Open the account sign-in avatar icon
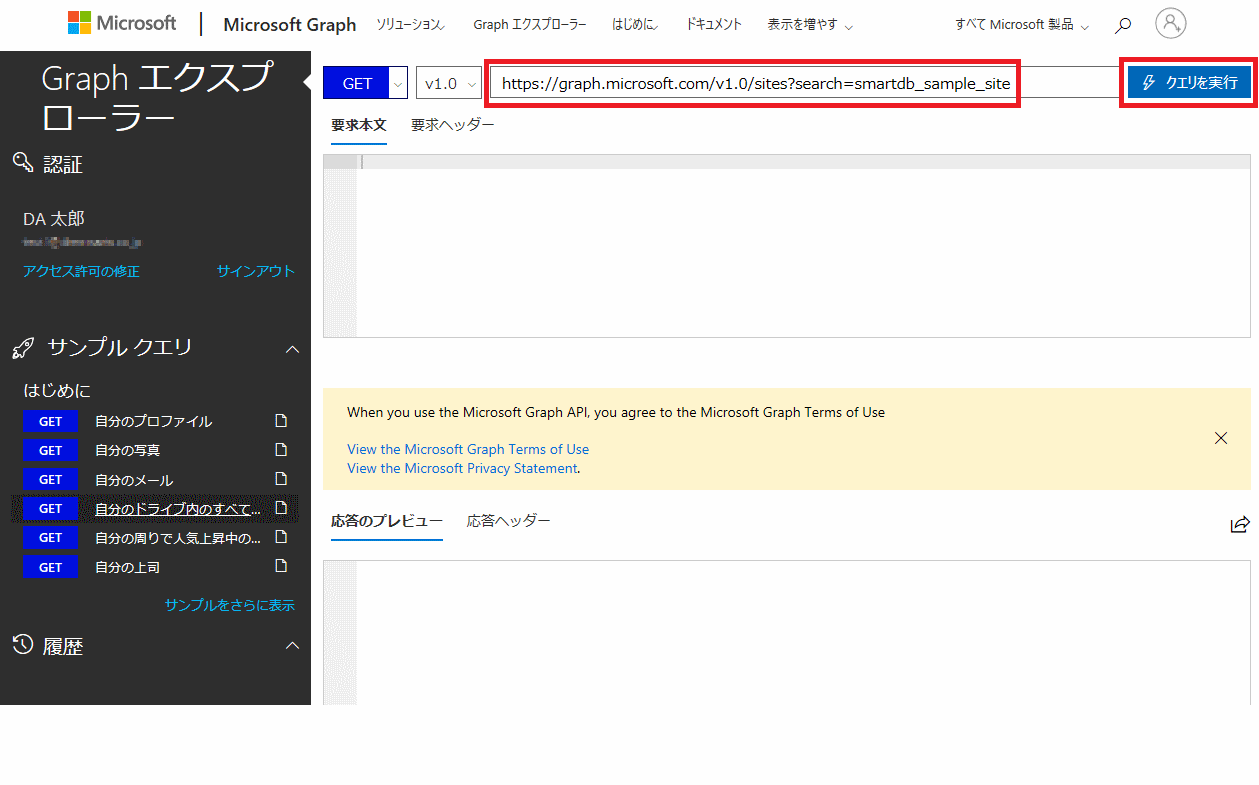Screen dimensions: 1259x785 point(1170,23)
